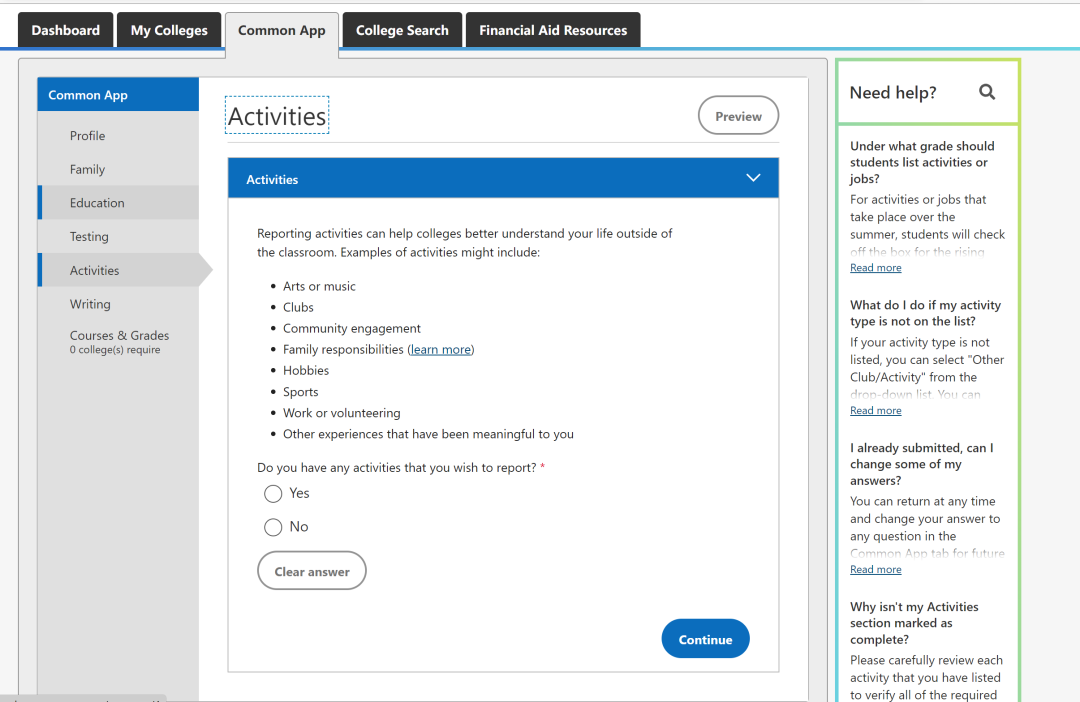Open the Financial Aid Resources tab
This screenshot has width=1080, height=702.
[x=553, y=30]
